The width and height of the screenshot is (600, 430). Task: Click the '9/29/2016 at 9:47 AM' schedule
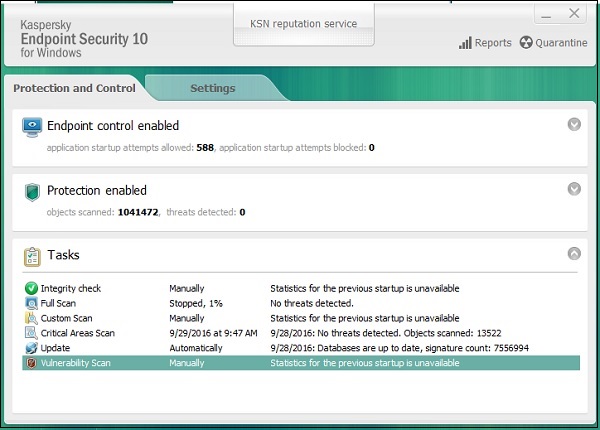tap(214, 333)
